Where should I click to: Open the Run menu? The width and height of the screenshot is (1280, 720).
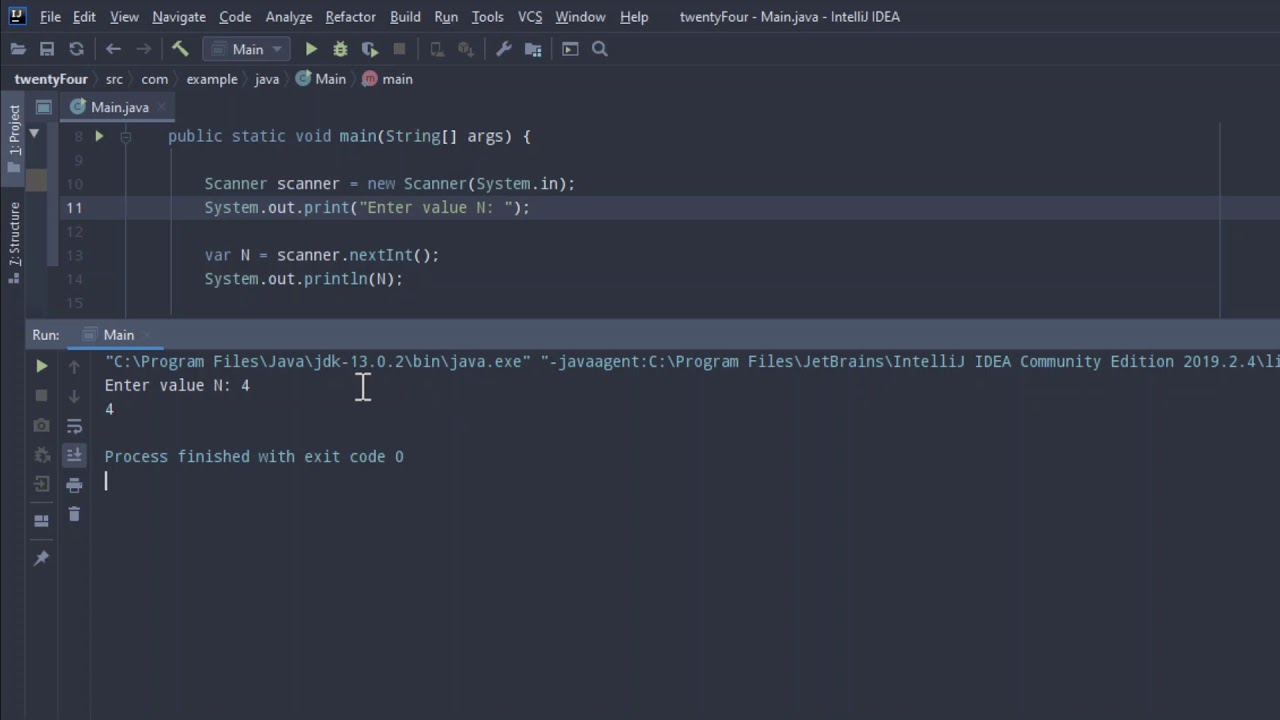click(446, 17)
